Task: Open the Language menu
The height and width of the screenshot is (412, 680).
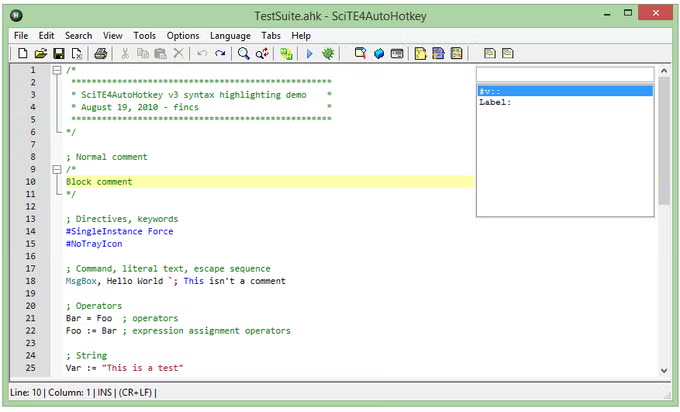Action: [230, 35]
